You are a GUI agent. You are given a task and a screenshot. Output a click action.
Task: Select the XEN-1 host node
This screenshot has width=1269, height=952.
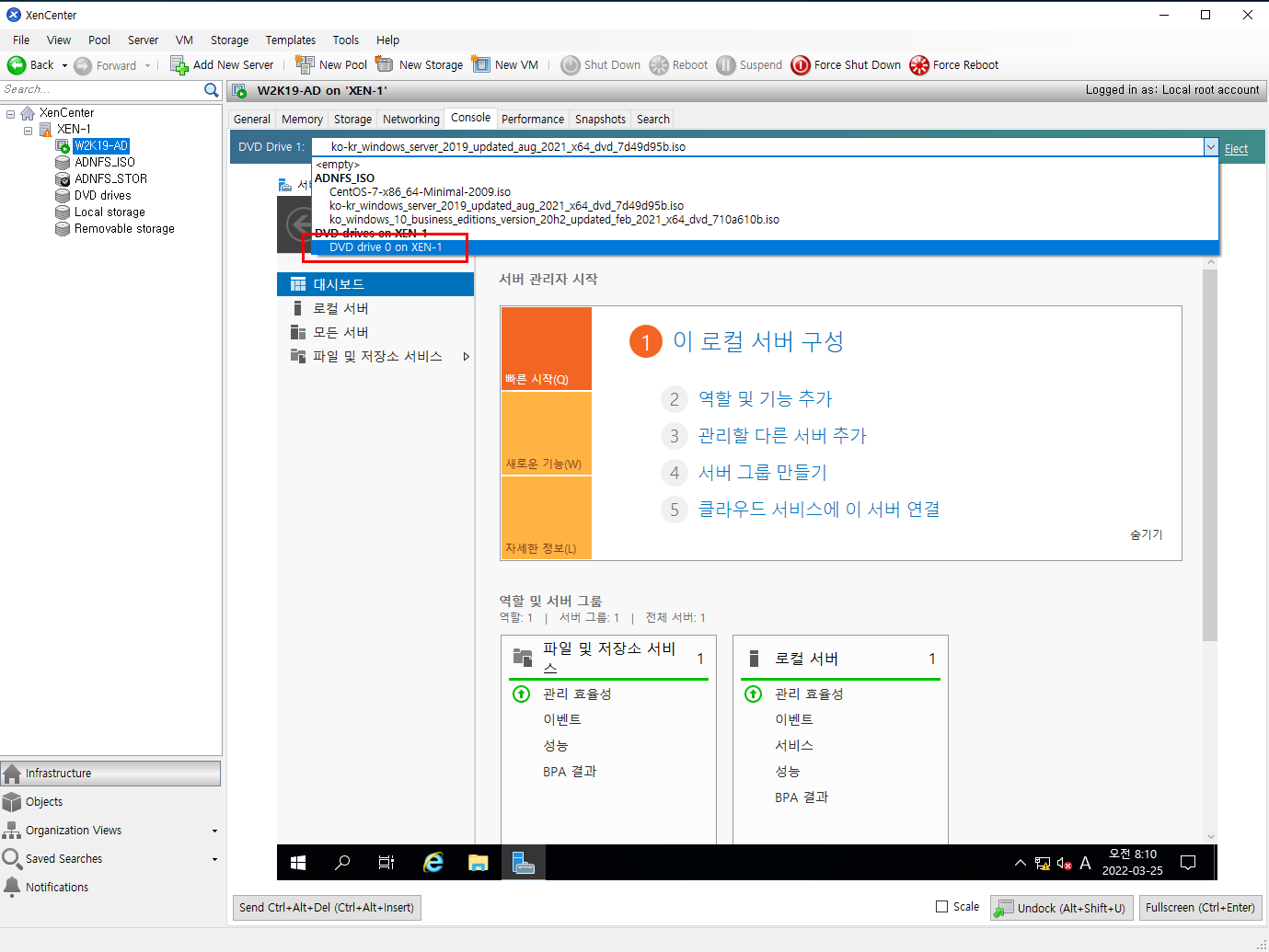[x=74, y=129]
